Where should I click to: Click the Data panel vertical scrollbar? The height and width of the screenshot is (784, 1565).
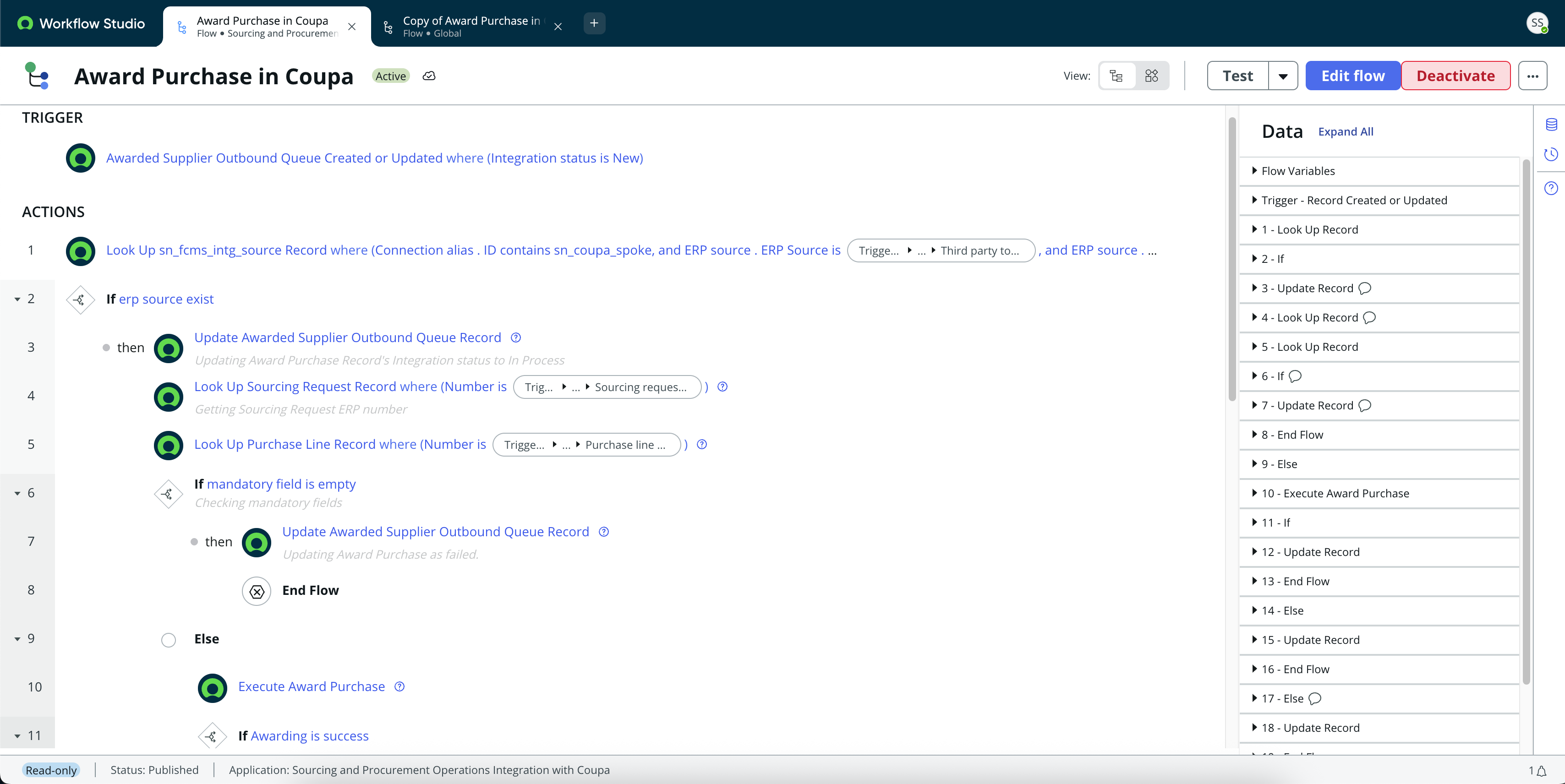[1526, 422]
